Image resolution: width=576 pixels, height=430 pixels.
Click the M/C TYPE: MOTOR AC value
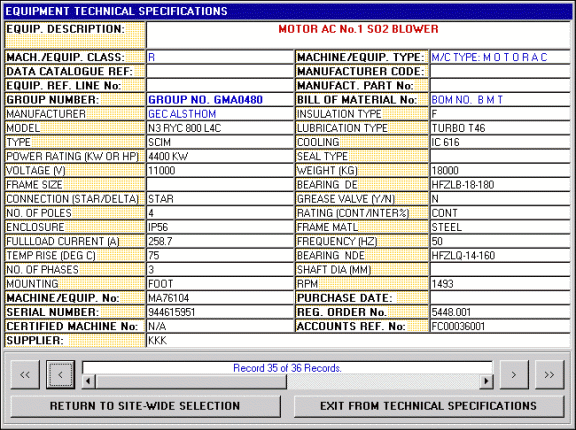point(489,57)
